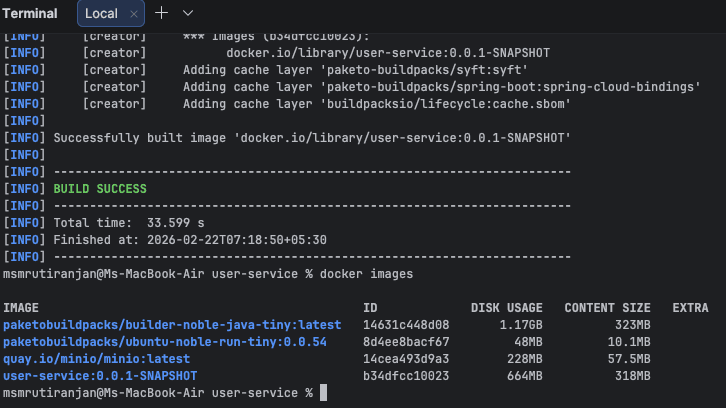Click the 'docker images' command text
The height and width of the screenshot is (408, 726).
tap(370, 273)
